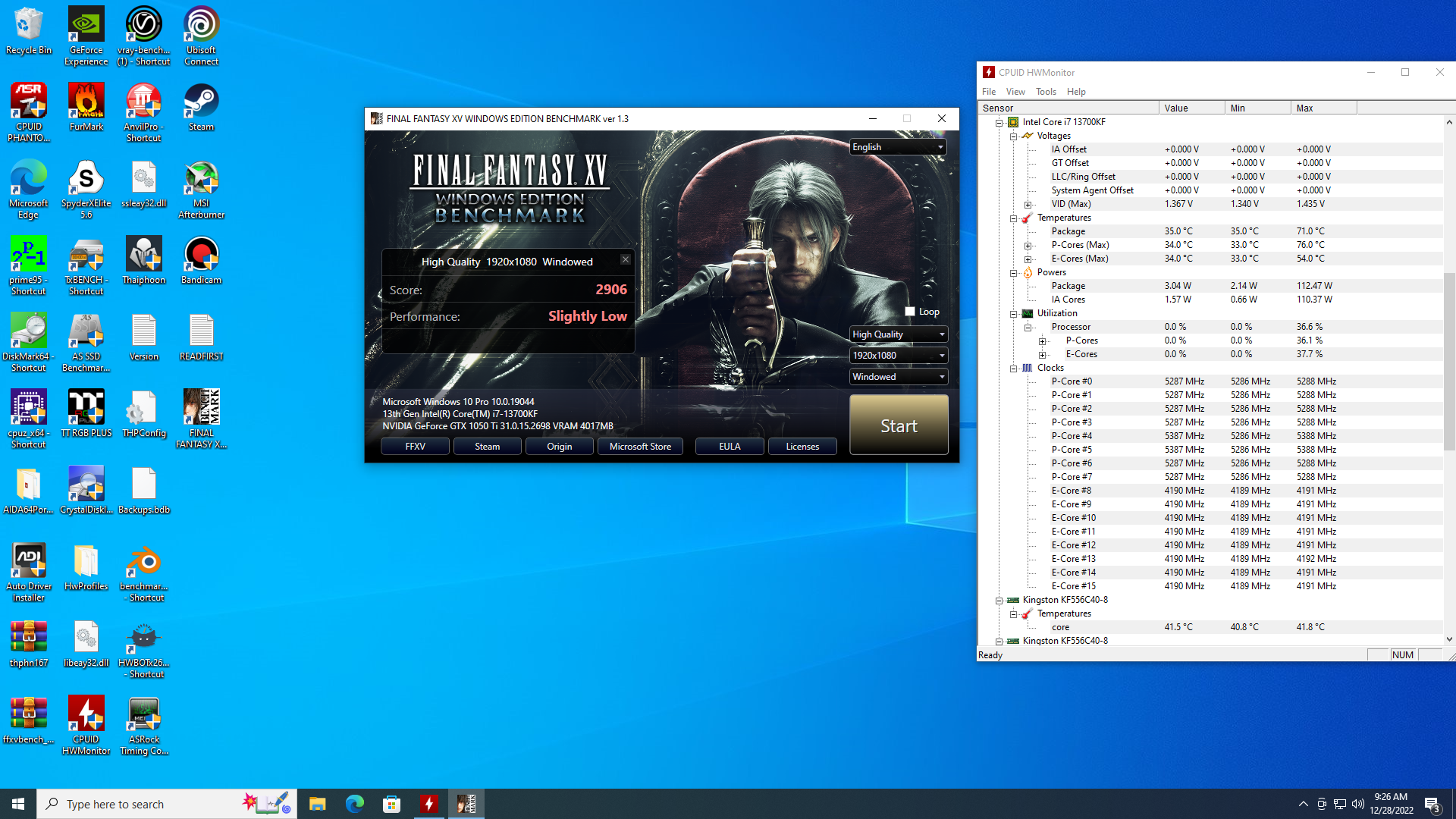Screen dimensions: 1456x819
Task: Open MSI Afterburner desktop shortcut
Action: pos(201,179)
